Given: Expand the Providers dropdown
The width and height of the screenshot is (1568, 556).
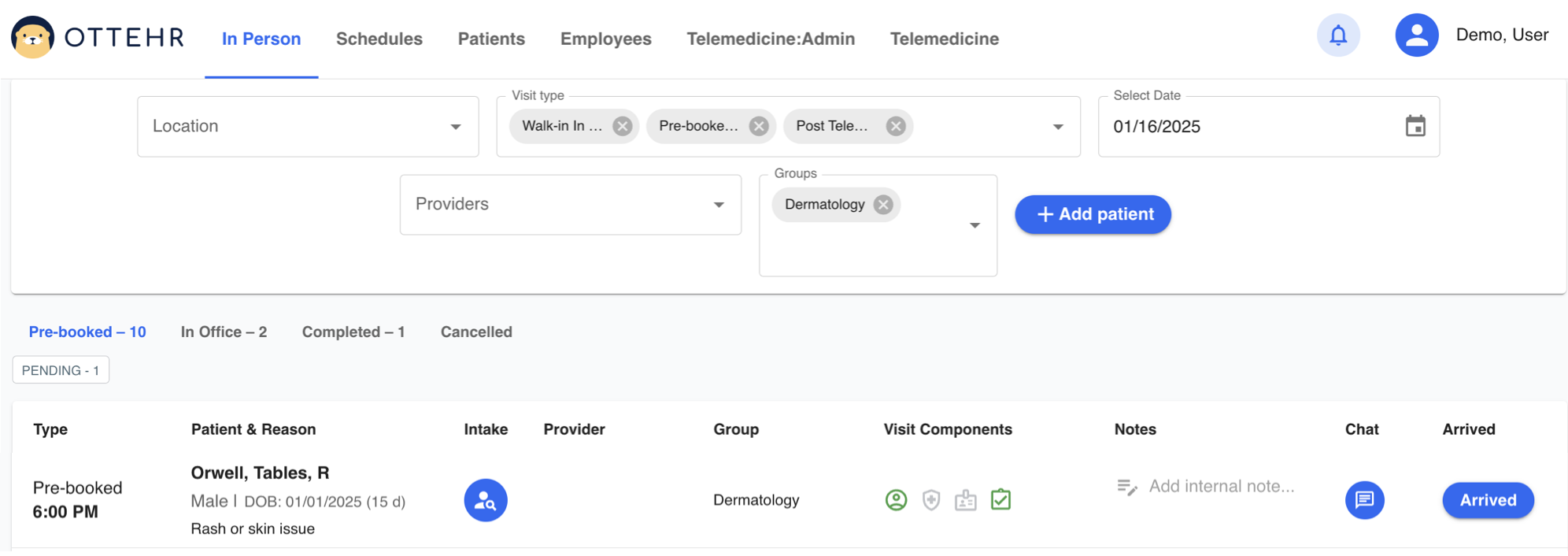Looking at the screenshot, I should point(718,205).
